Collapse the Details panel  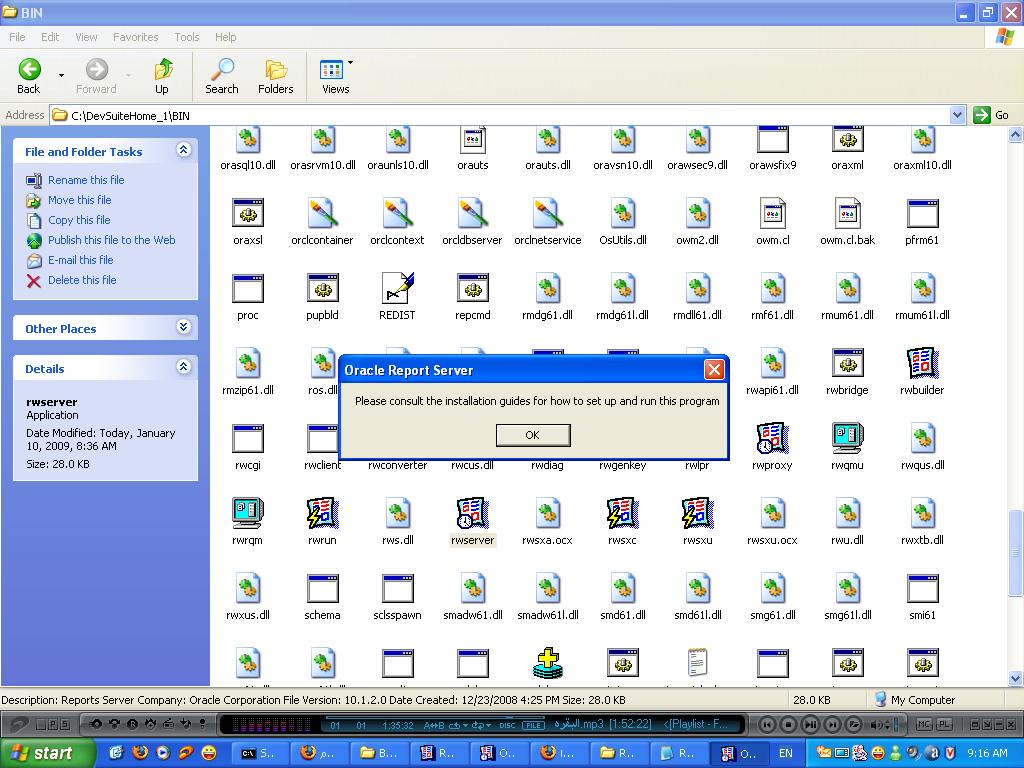pyautogui.click(x=183, y=367)
